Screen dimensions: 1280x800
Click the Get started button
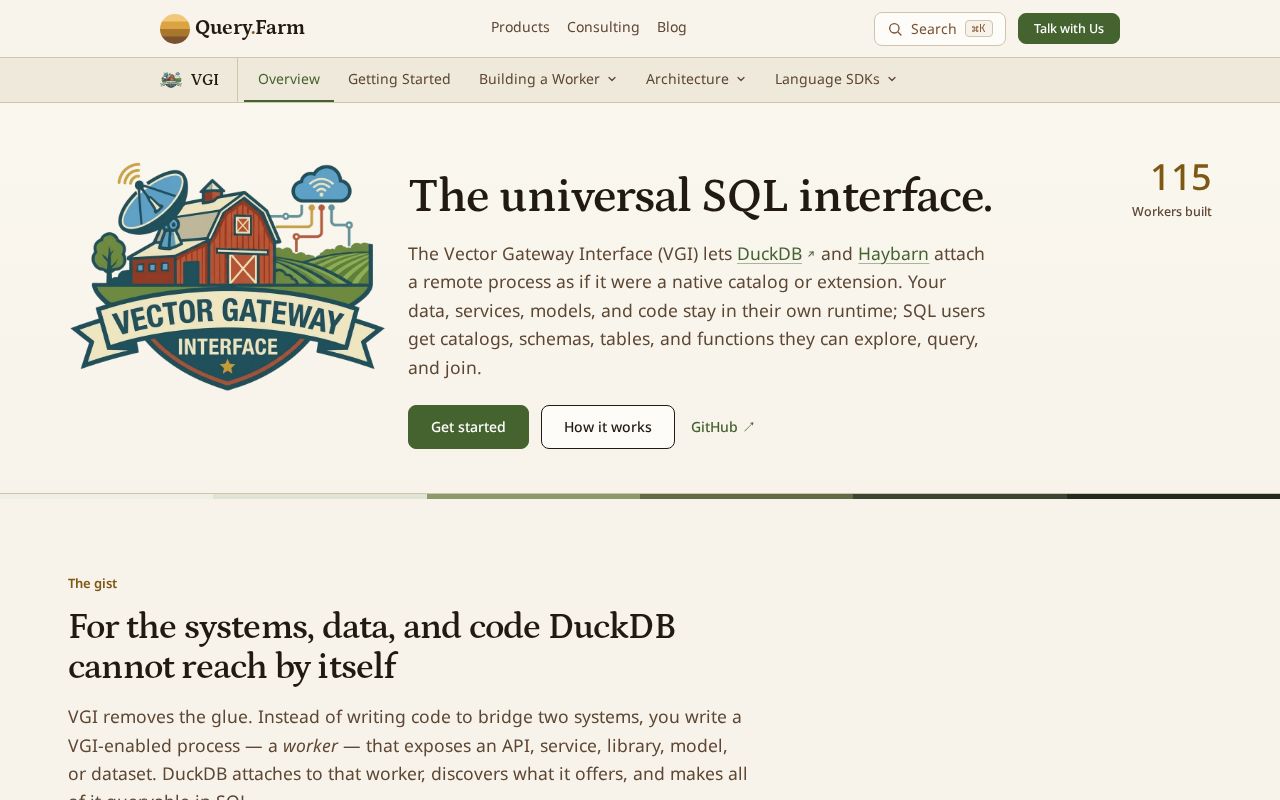click(x=468, y=427)
